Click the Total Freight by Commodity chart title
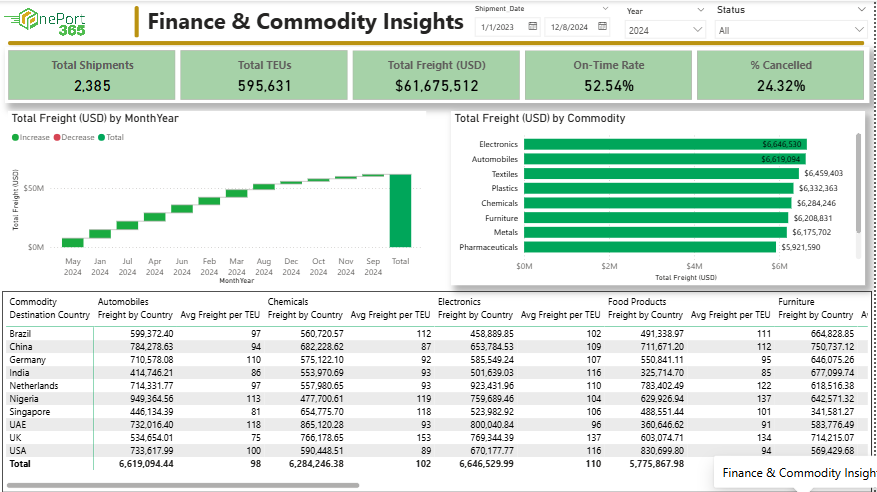This screenshot has width=877, height=492. 540,119
